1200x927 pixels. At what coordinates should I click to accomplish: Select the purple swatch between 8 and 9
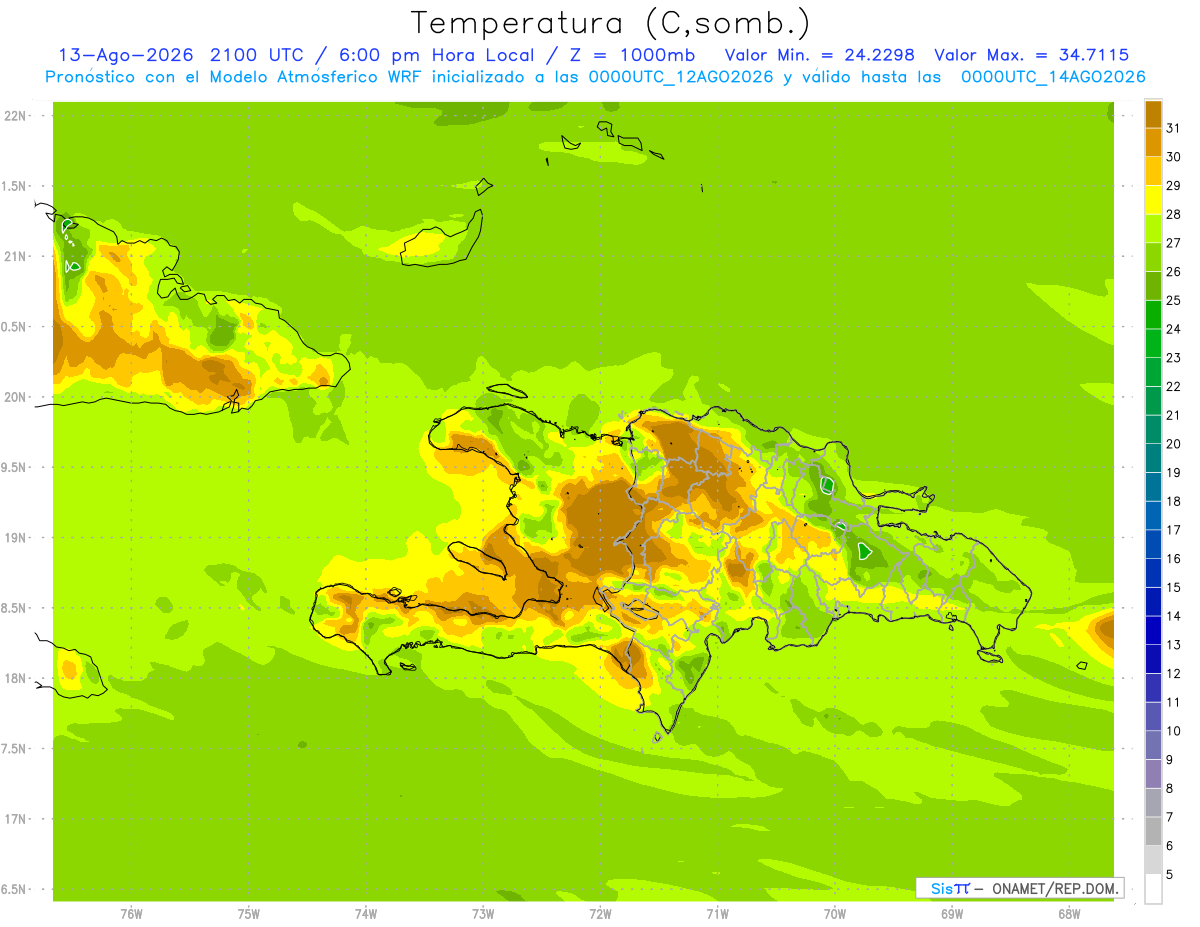pos(1153,774)
